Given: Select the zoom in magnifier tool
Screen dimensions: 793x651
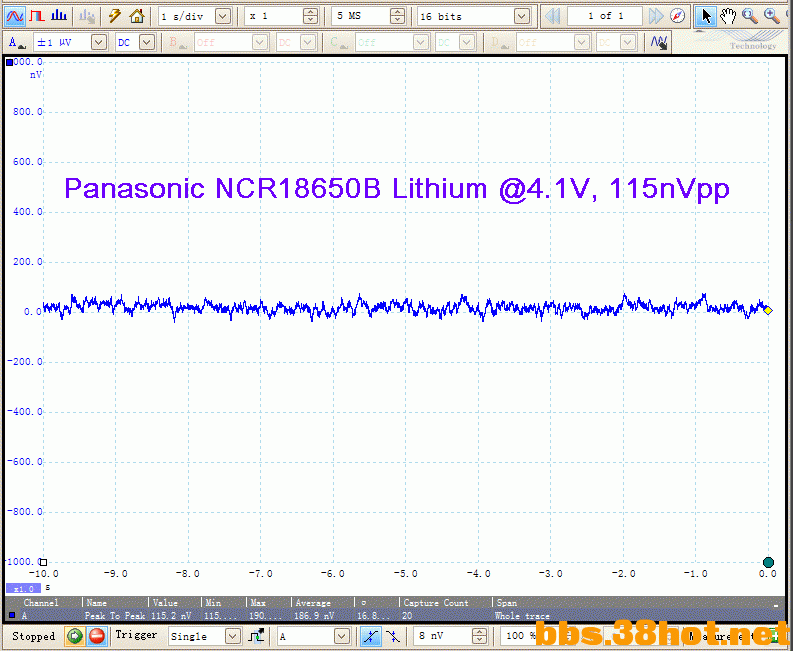Looking at the screenshot, I should pos(772,16).
